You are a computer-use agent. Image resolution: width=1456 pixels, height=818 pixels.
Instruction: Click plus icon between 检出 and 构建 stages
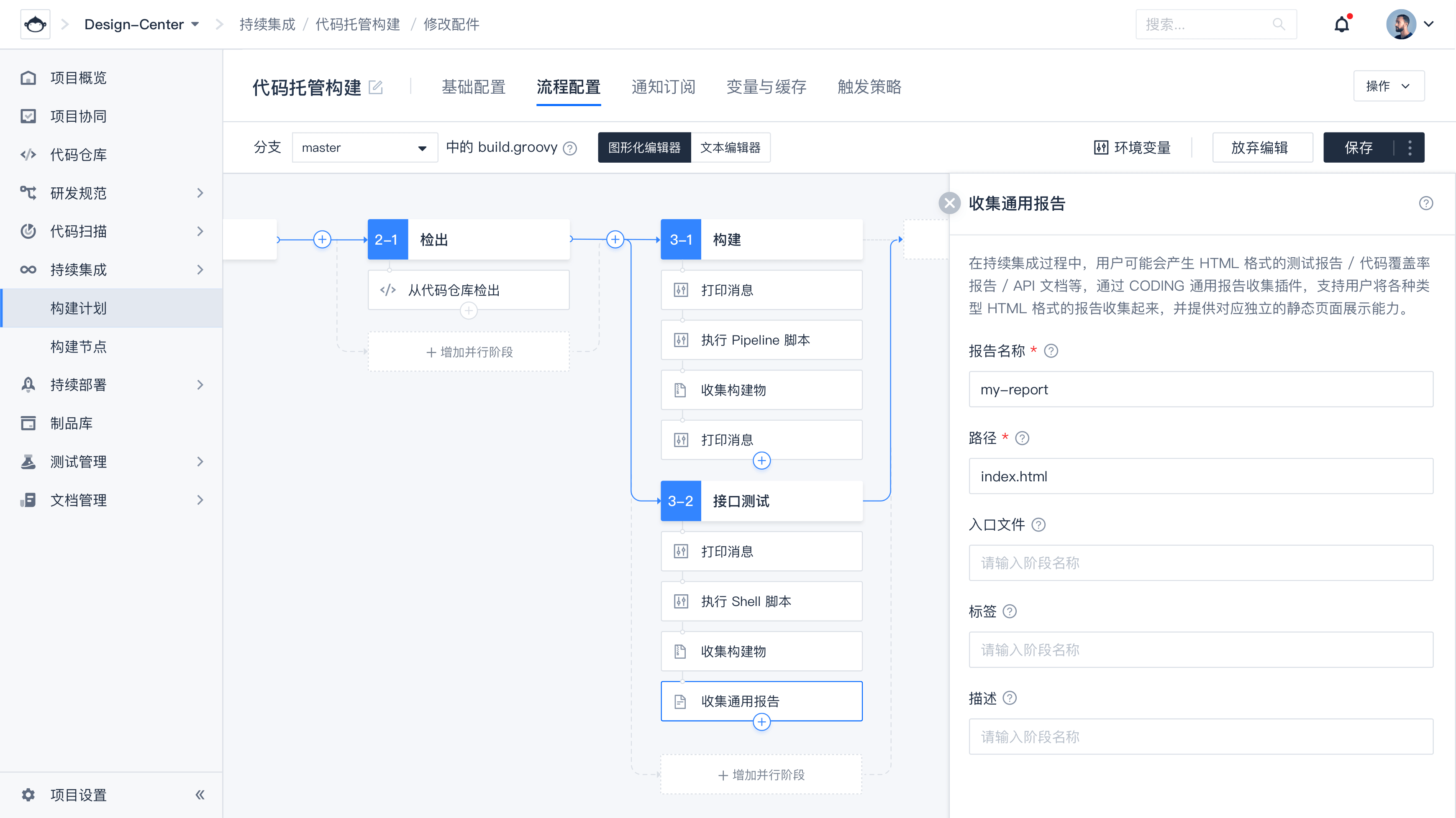pos(615,239)
